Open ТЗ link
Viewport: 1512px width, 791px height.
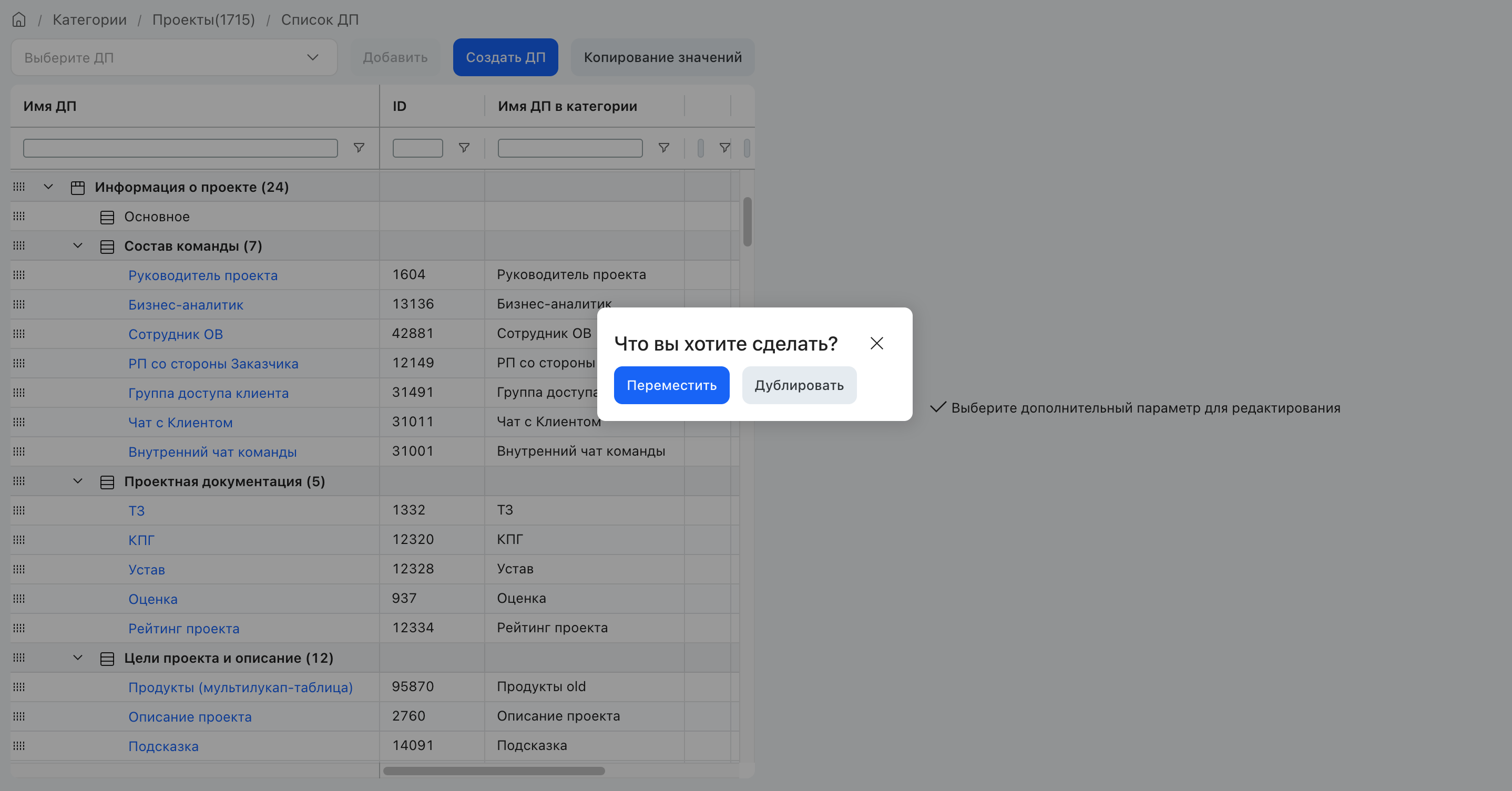[x=136, y=510]
